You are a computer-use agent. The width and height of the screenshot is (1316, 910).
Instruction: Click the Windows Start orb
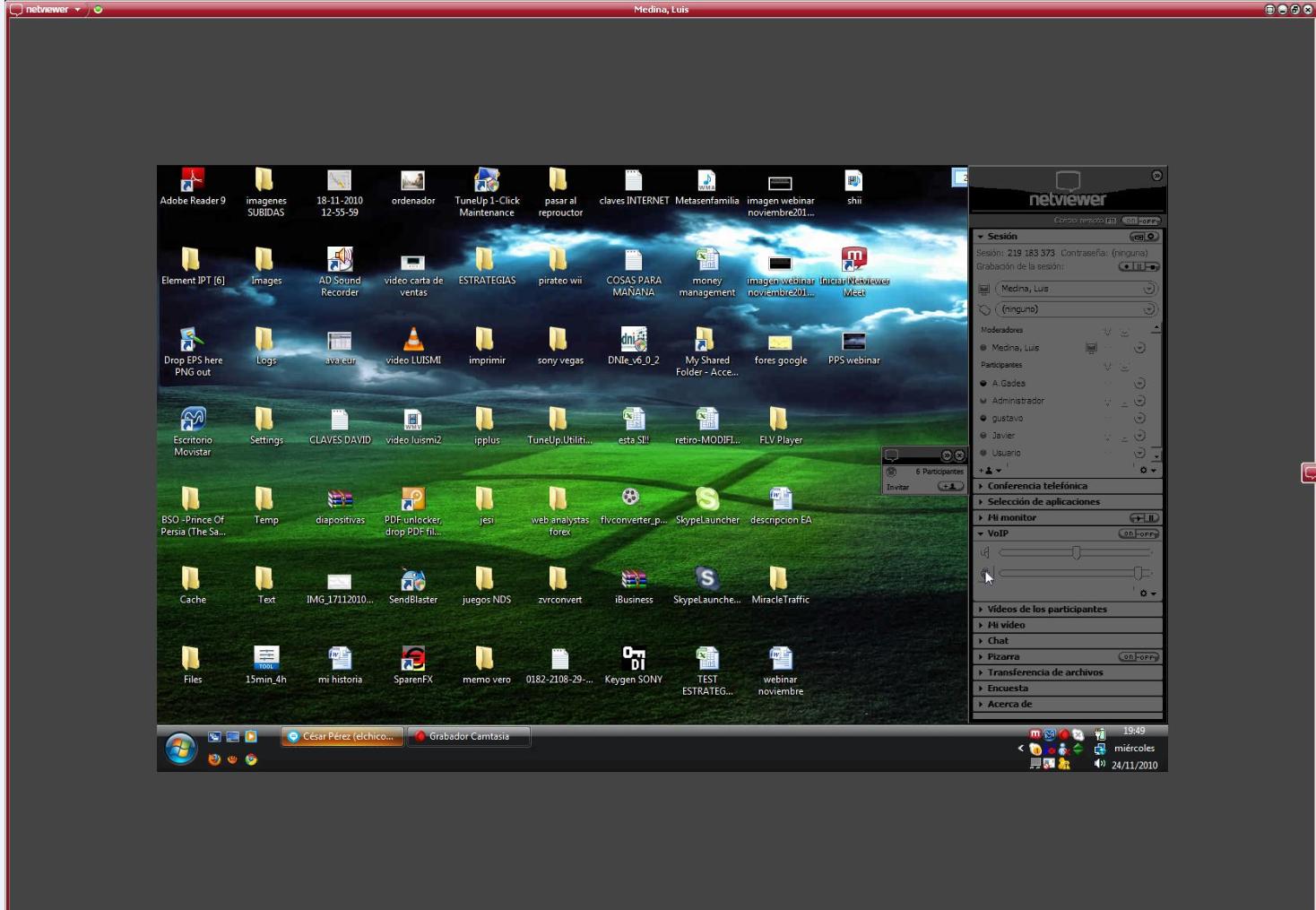point(181,749)
